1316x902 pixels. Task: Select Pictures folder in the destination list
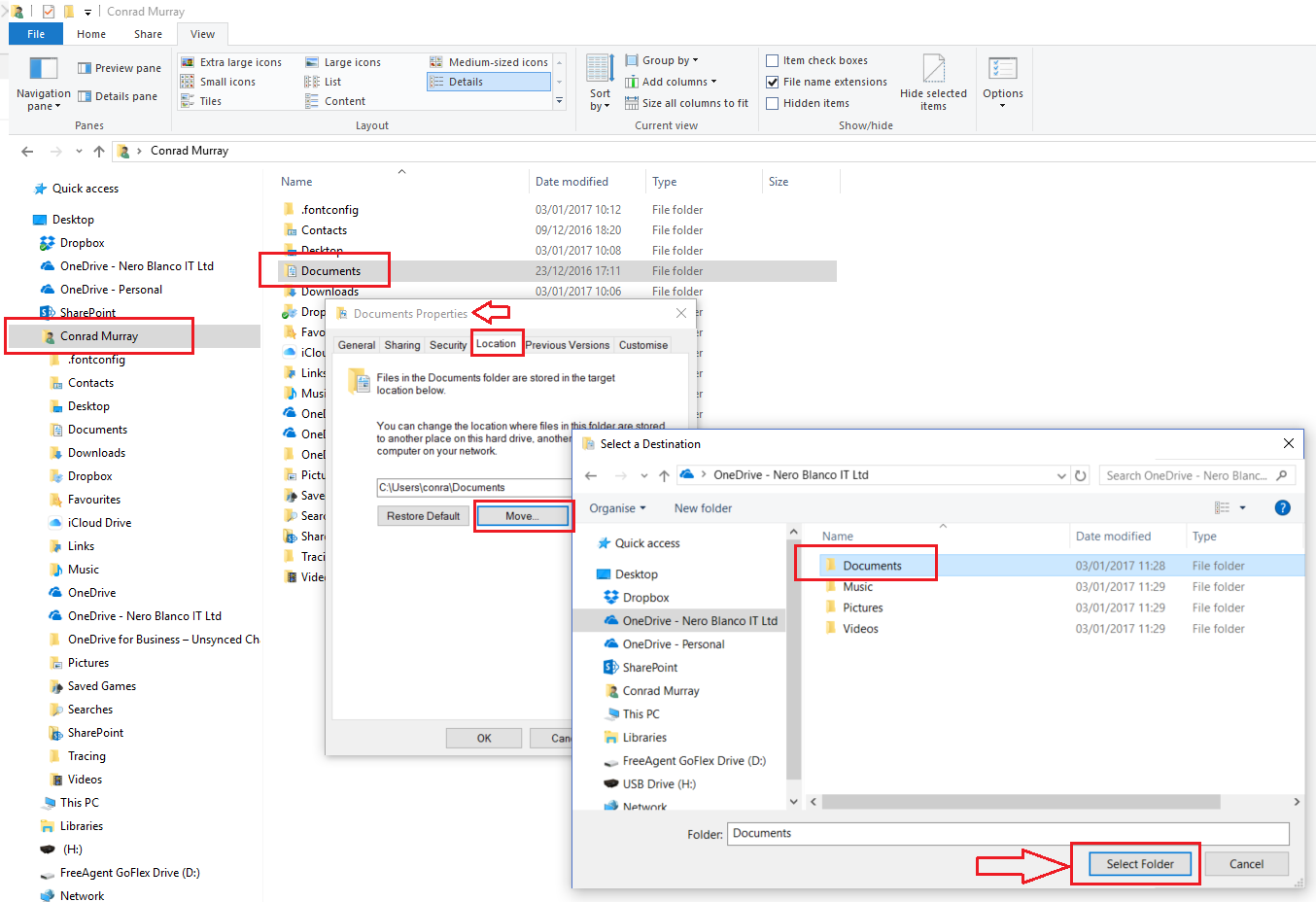tap(863, 607)
